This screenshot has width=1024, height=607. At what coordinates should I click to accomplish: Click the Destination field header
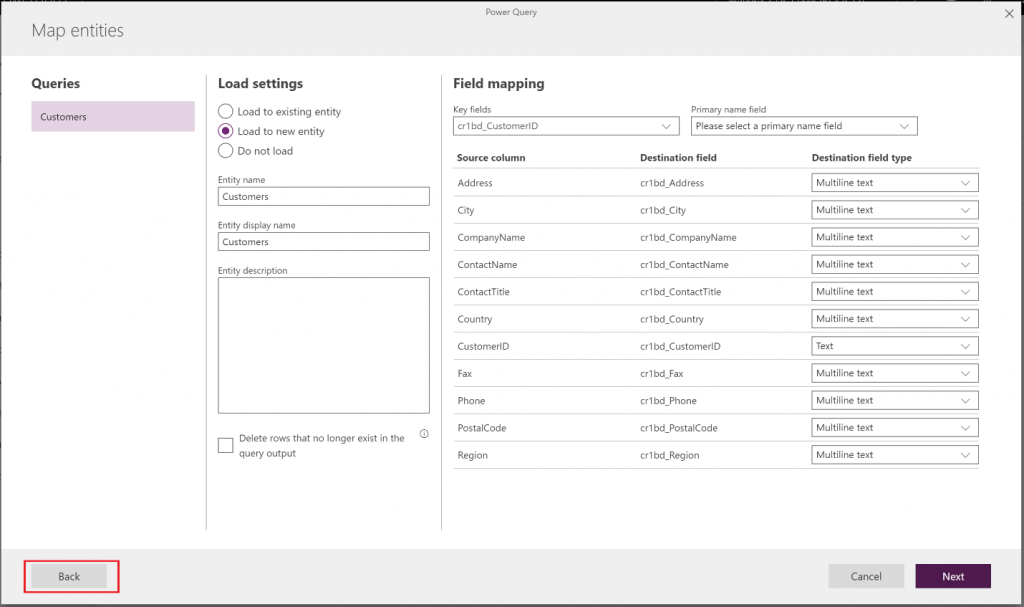pyautogui.click(x=678, y=157)
